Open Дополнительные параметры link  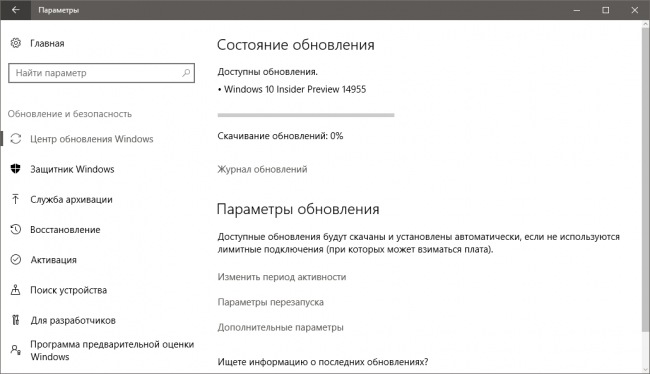coord(281,328)
